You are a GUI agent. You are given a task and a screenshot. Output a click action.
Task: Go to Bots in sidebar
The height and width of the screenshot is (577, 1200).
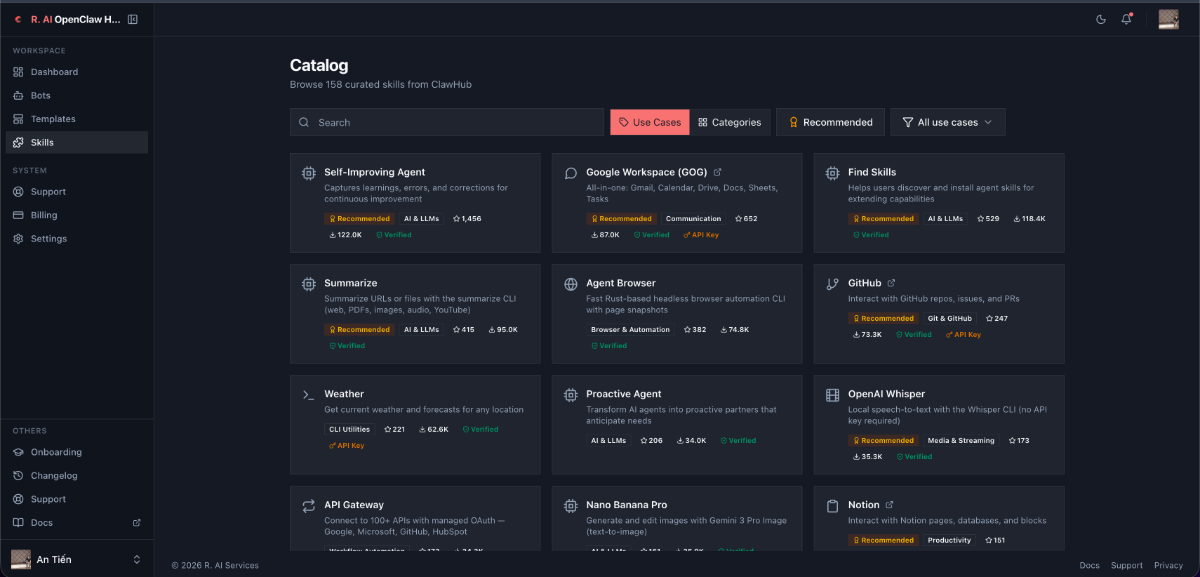click(x=77, y=95)
